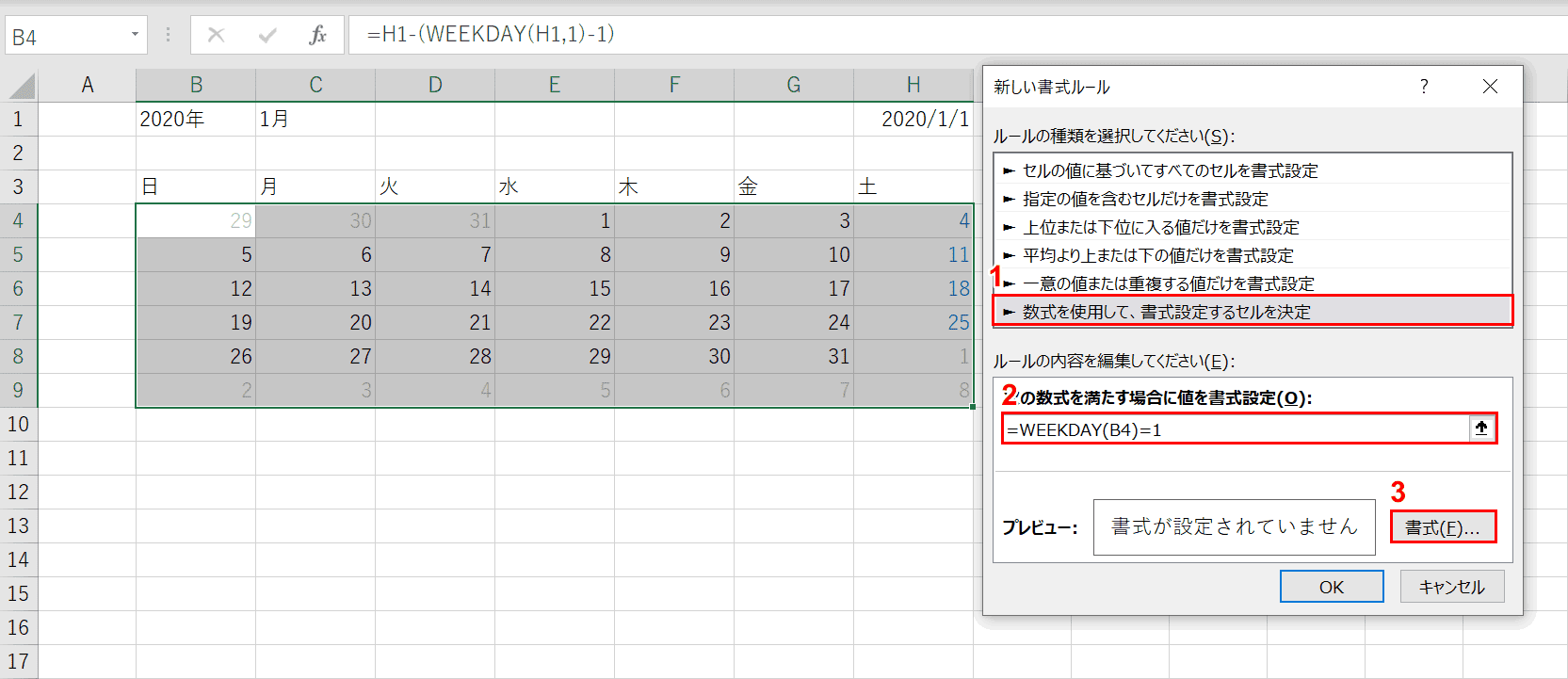Click the Insert Function fx icon
Screen dimensions: 1568x679
[x=317, y=36]
